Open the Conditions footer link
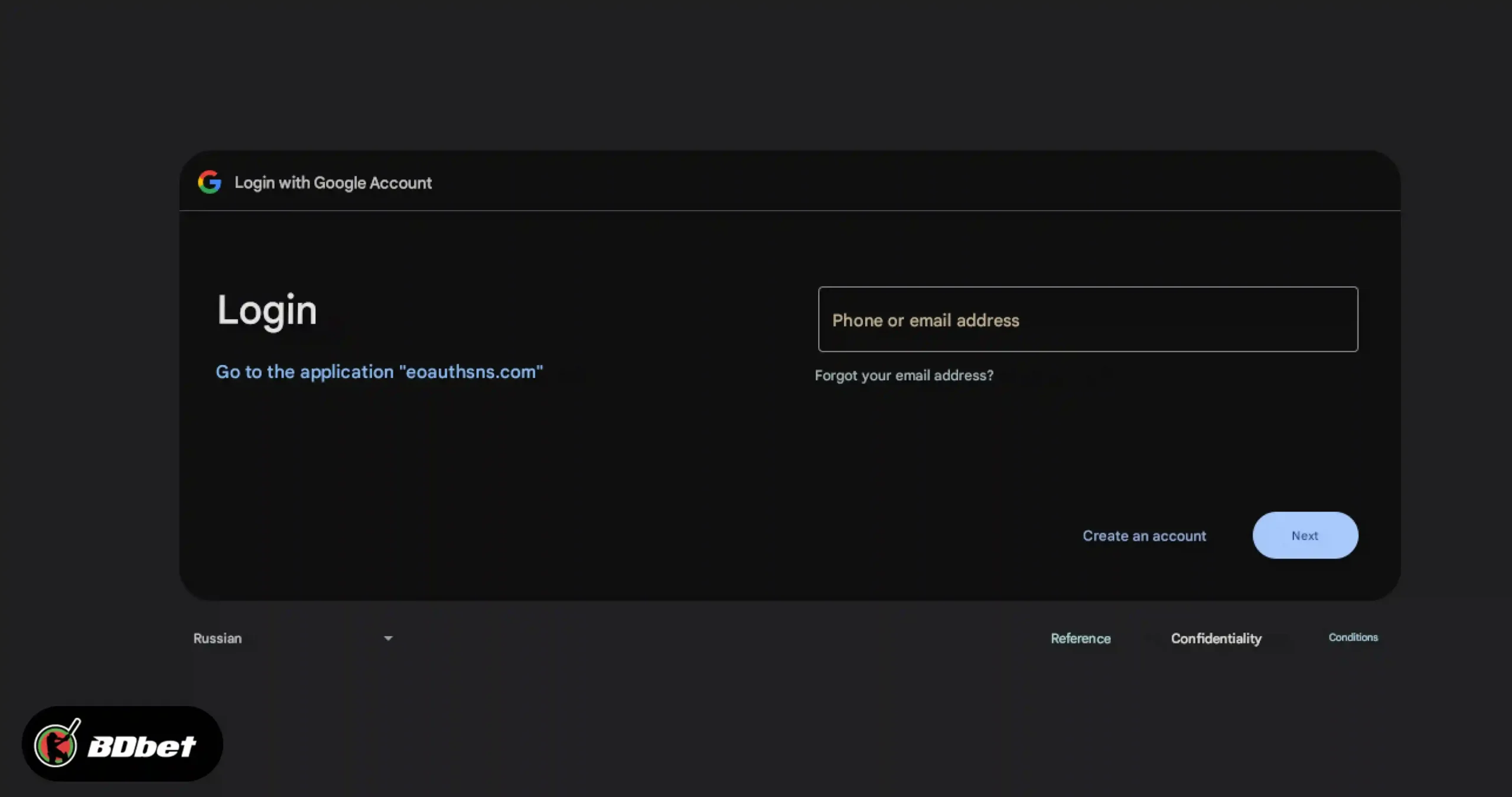The width and height of the screenshot is (1512, 797). [1353, 638]
